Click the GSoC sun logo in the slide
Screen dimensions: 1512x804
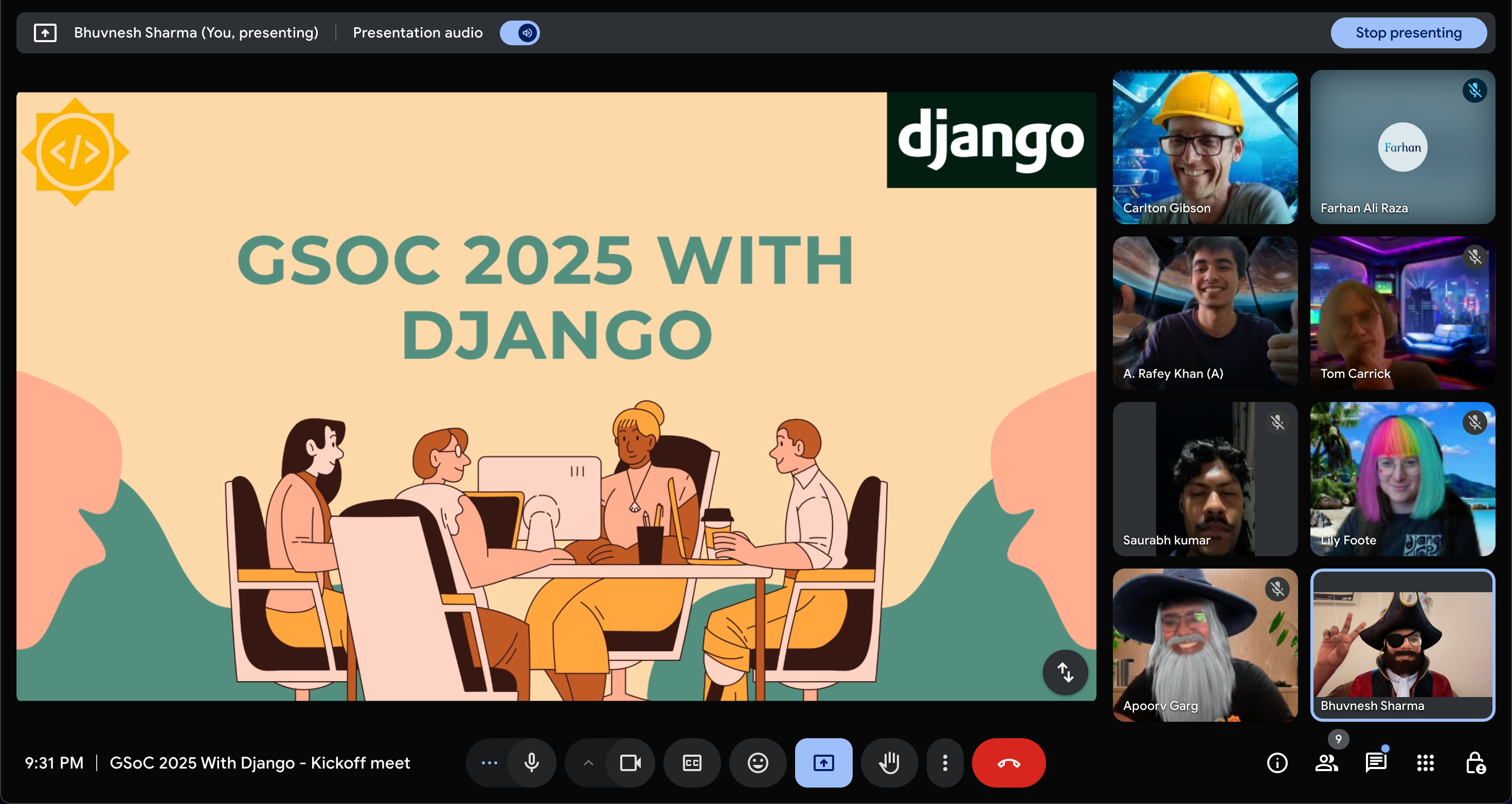coord(75,152)
